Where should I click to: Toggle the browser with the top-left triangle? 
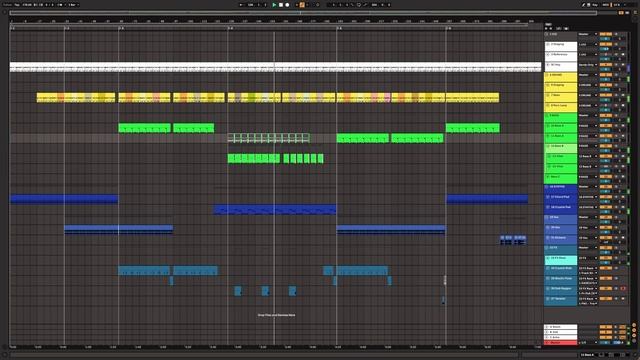5,12
